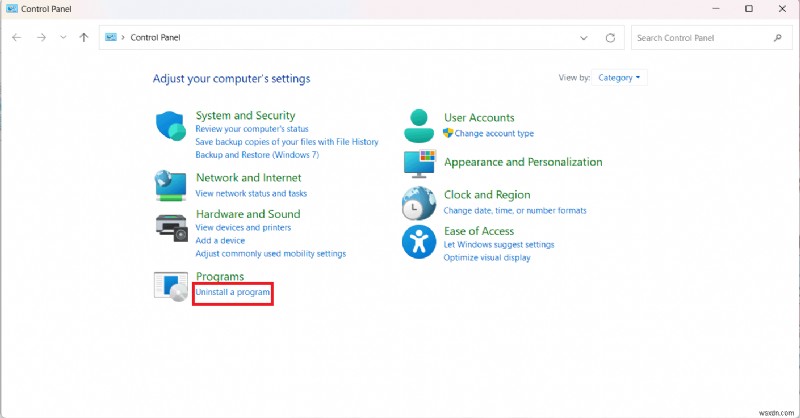Click Optimize visual display link
This screenshot has width=800, height=418.
[487, 258]
